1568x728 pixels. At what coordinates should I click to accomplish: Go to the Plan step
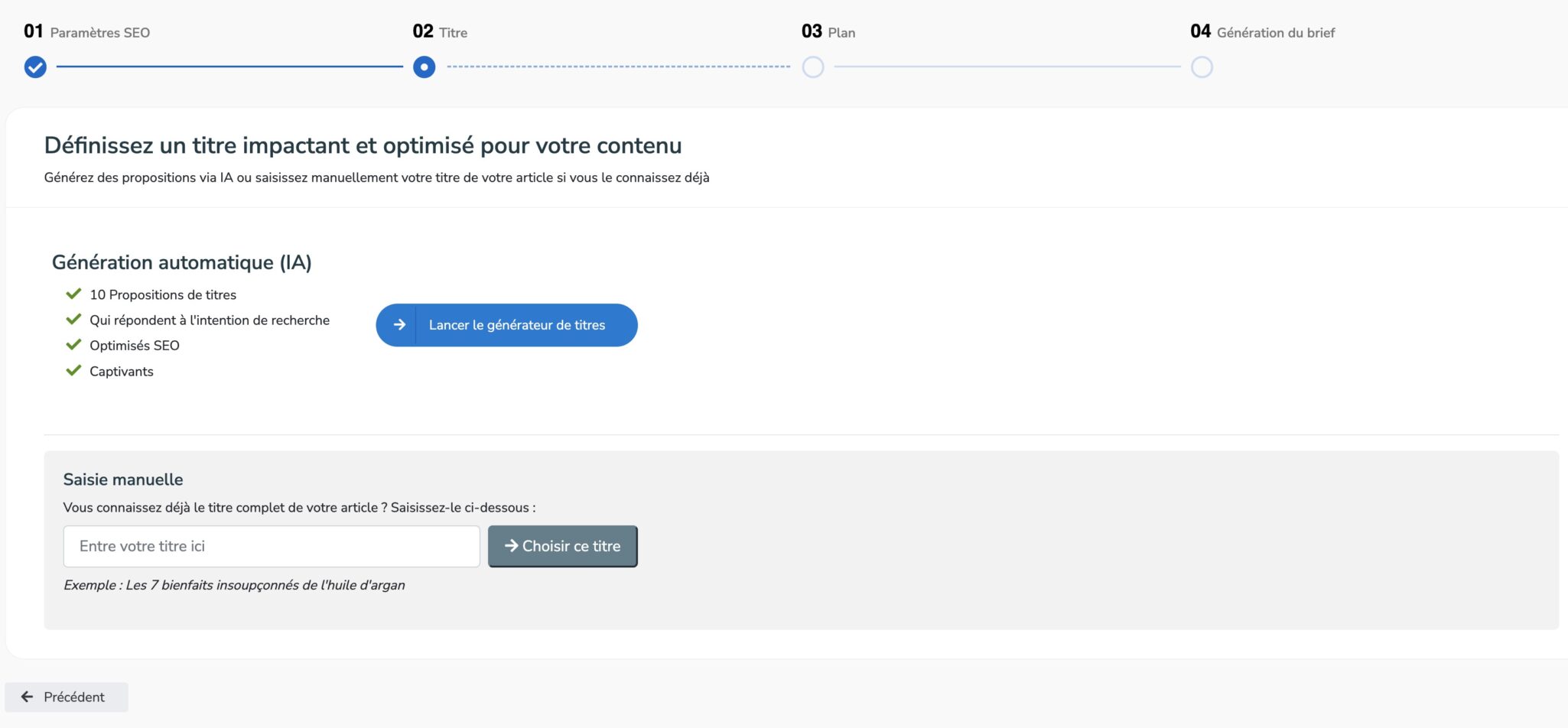click(x=841, y=32)
